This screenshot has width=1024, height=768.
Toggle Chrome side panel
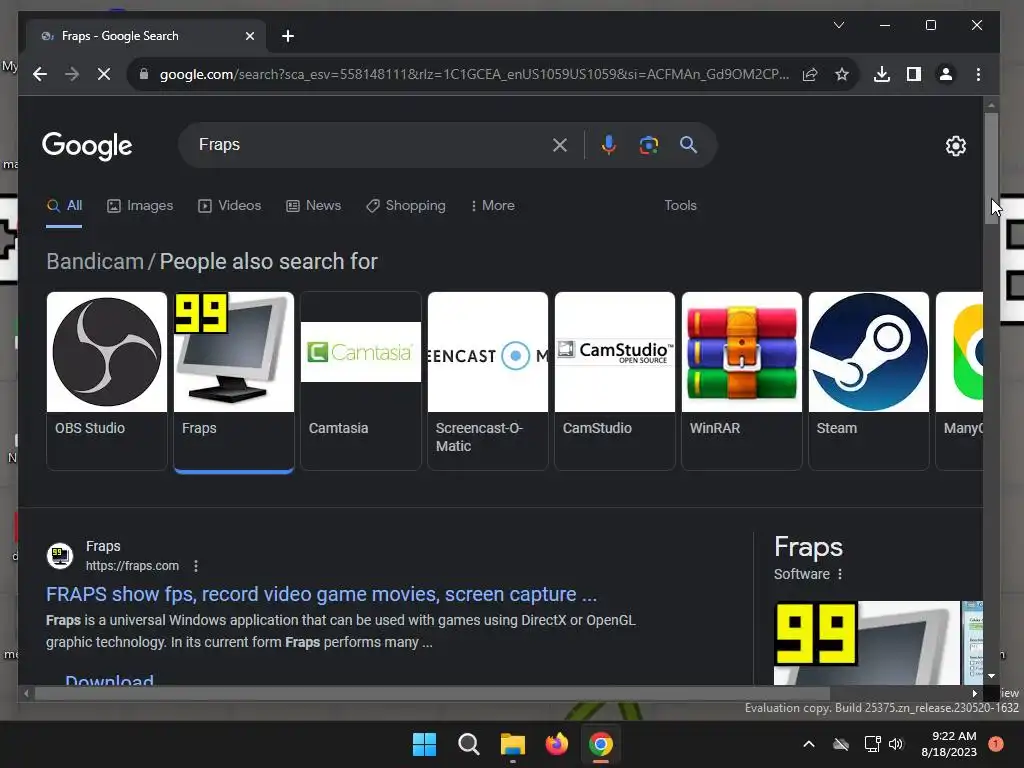[914, 74]
